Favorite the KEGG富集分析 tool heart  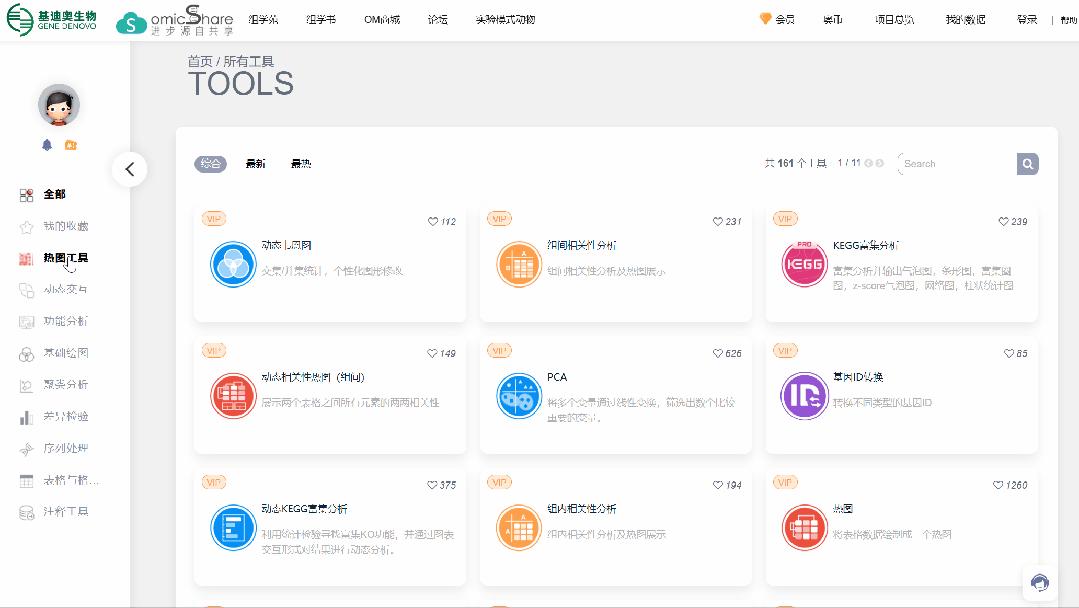coord(1002,222)
